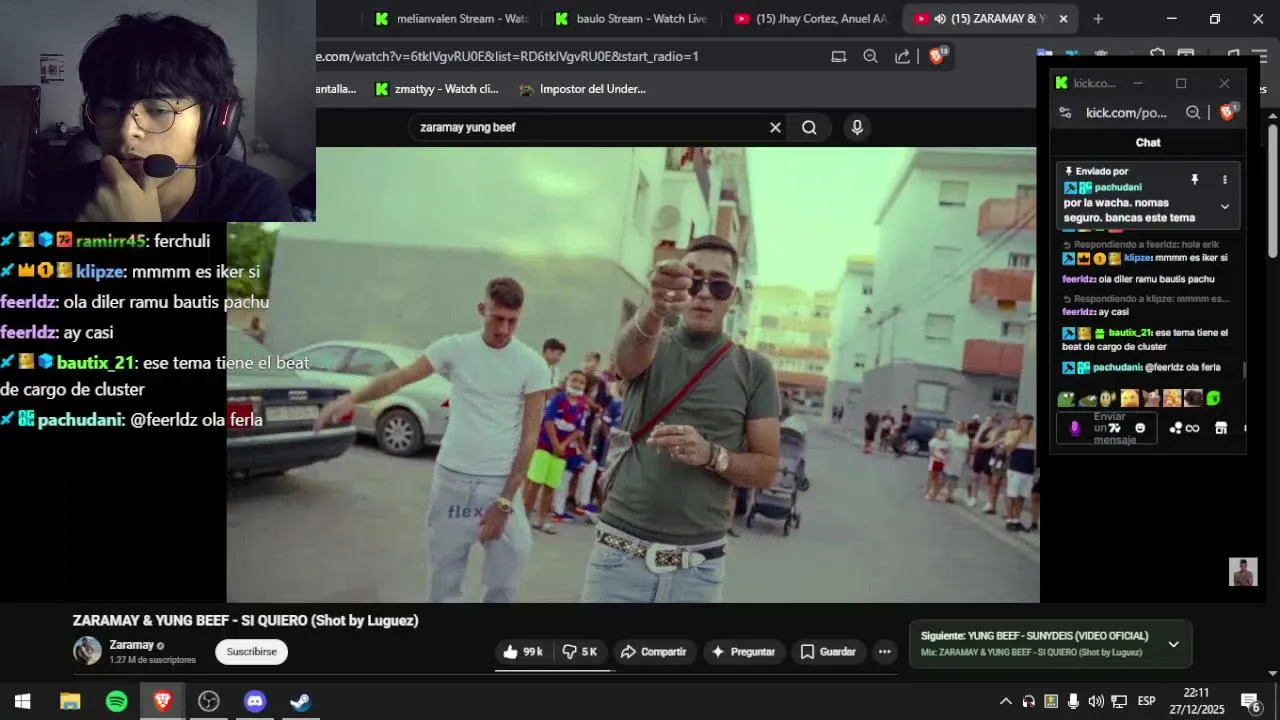
Task: Unpin the pinned chat message
Action: pos(1194,180)
